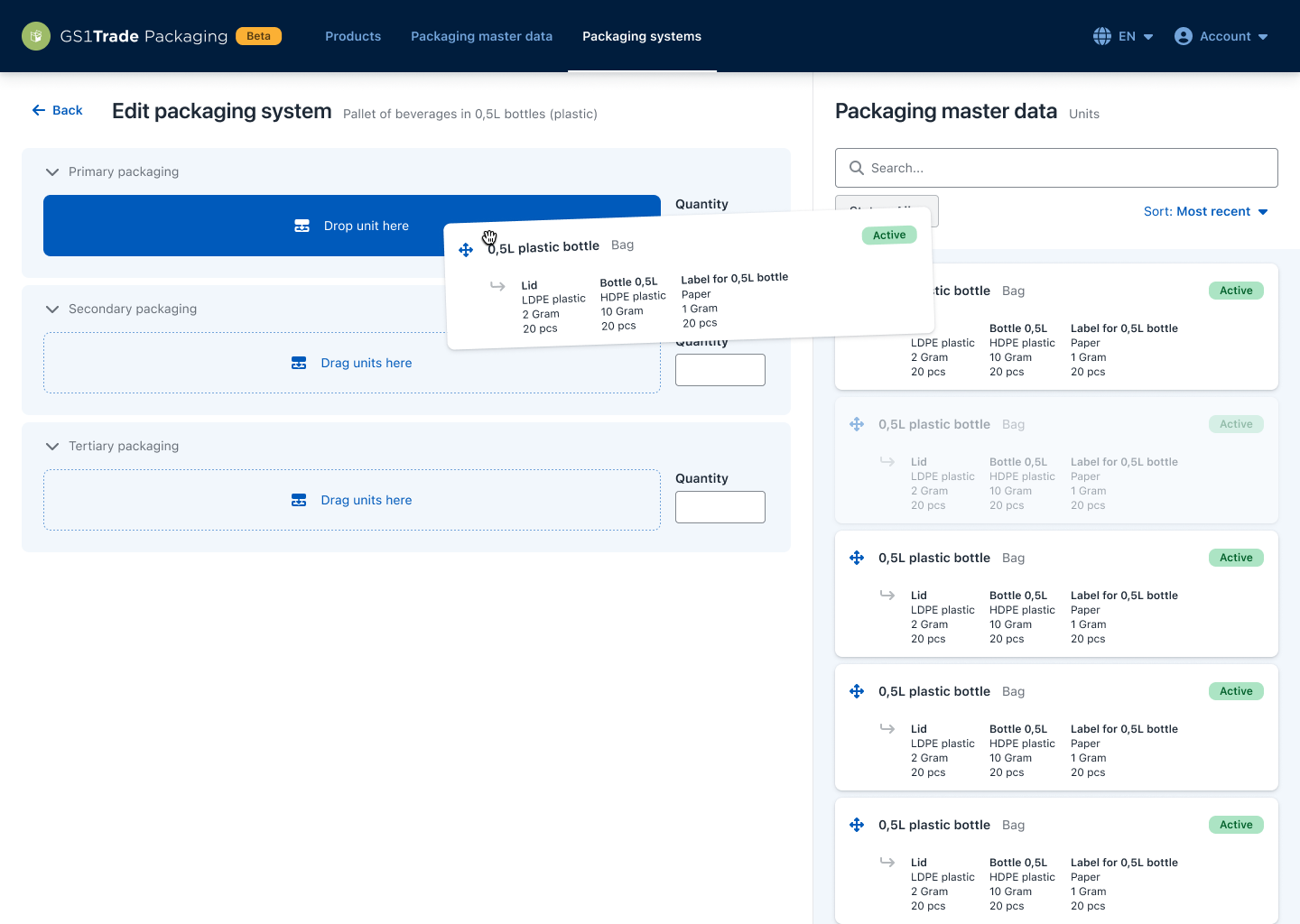Switch to Packaging master data tab
The height and width of the screenshot is (924, 1300).
pyautogui.click(x=481, y=36)
